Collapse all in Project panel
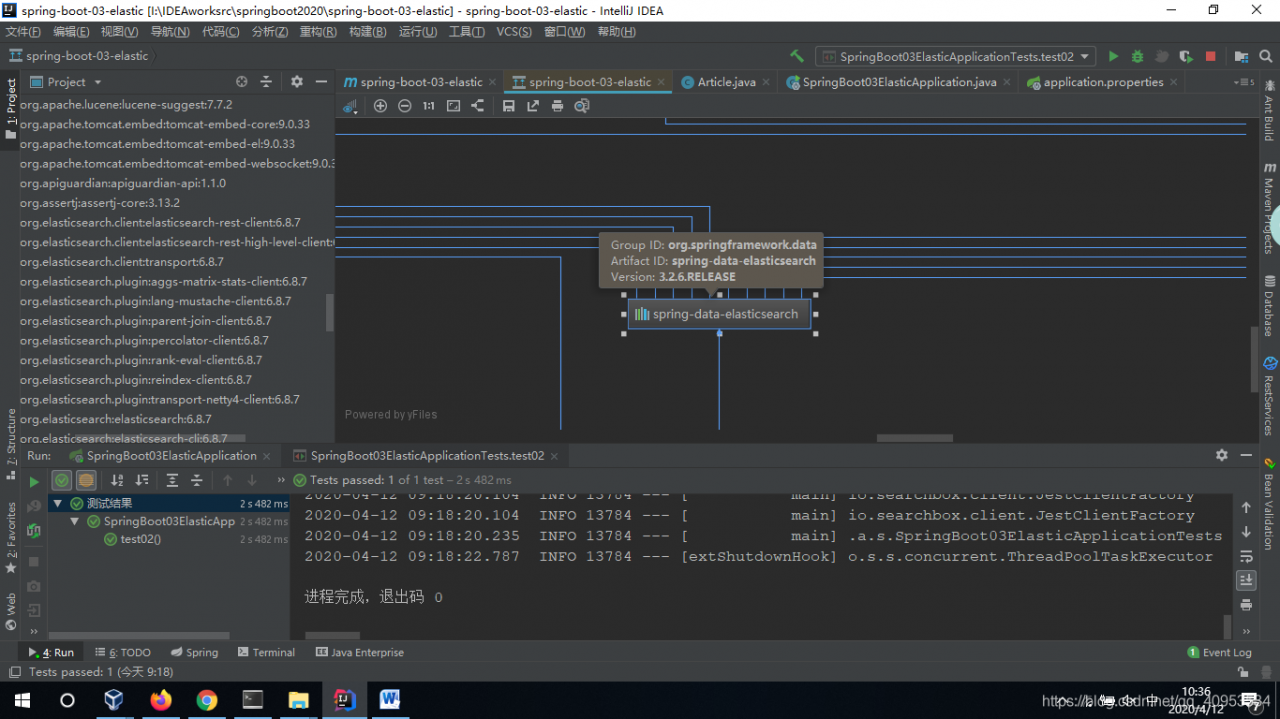 click(x=266, y=82)
